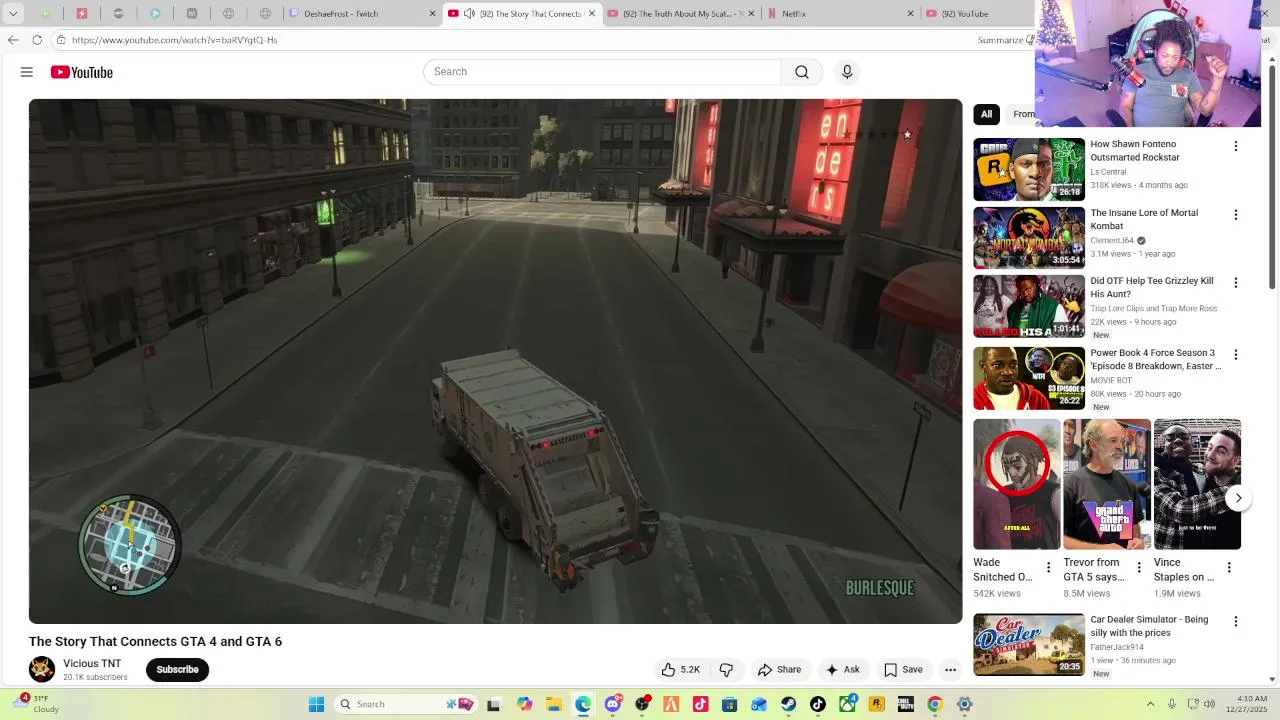Click the Ask button
This screenshot has height=720, width=1280.
(842, 670)
